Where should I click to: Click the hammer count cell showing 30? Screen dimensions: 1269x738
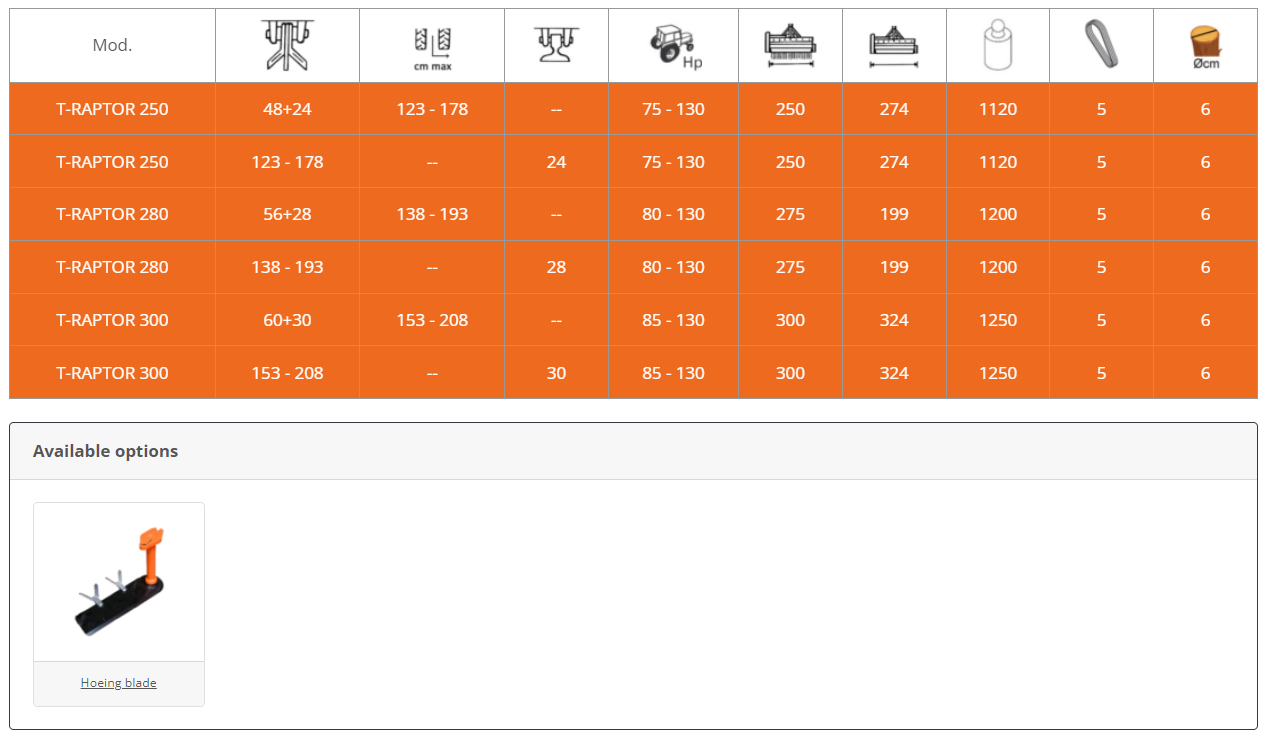[556, 373]
